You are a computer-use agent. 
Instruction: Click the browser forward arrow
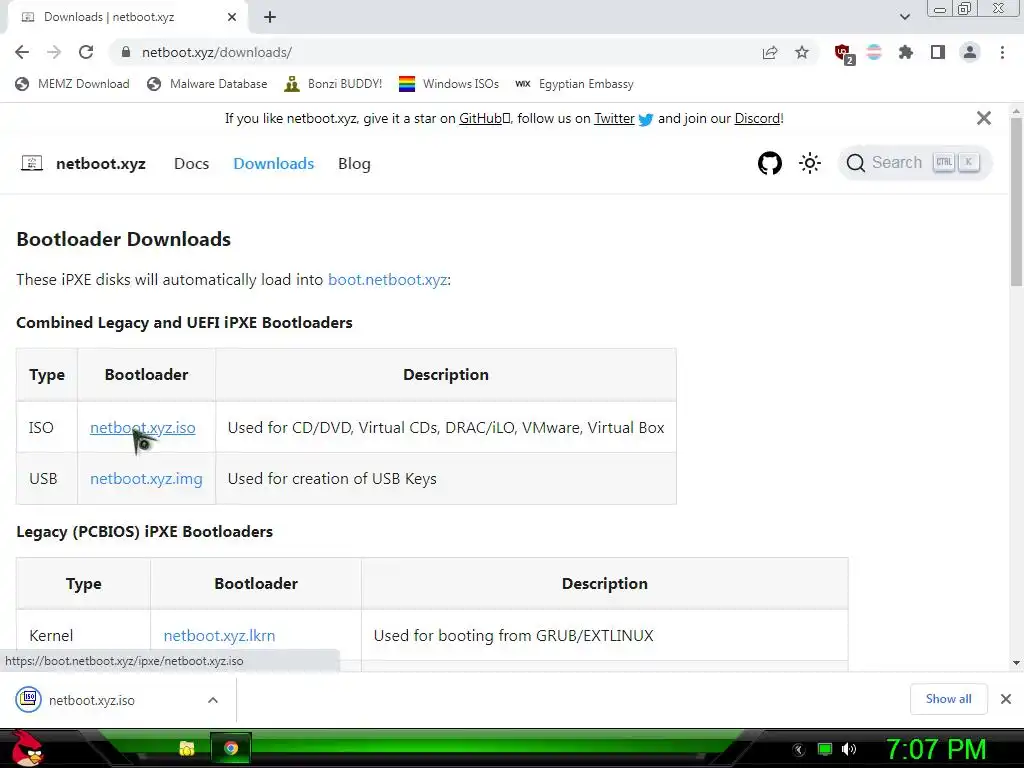coord(54,52)
